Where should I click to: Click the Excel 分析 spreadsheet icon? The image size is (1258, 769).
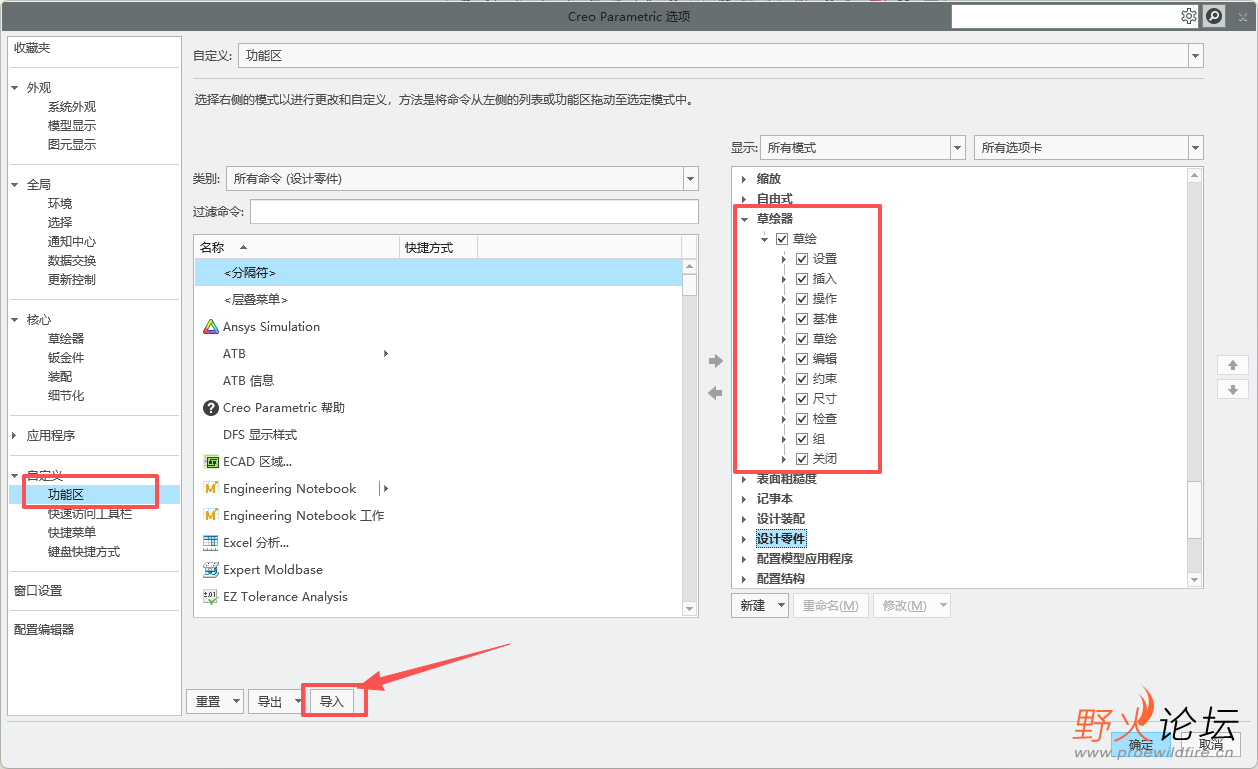(211, 543)
